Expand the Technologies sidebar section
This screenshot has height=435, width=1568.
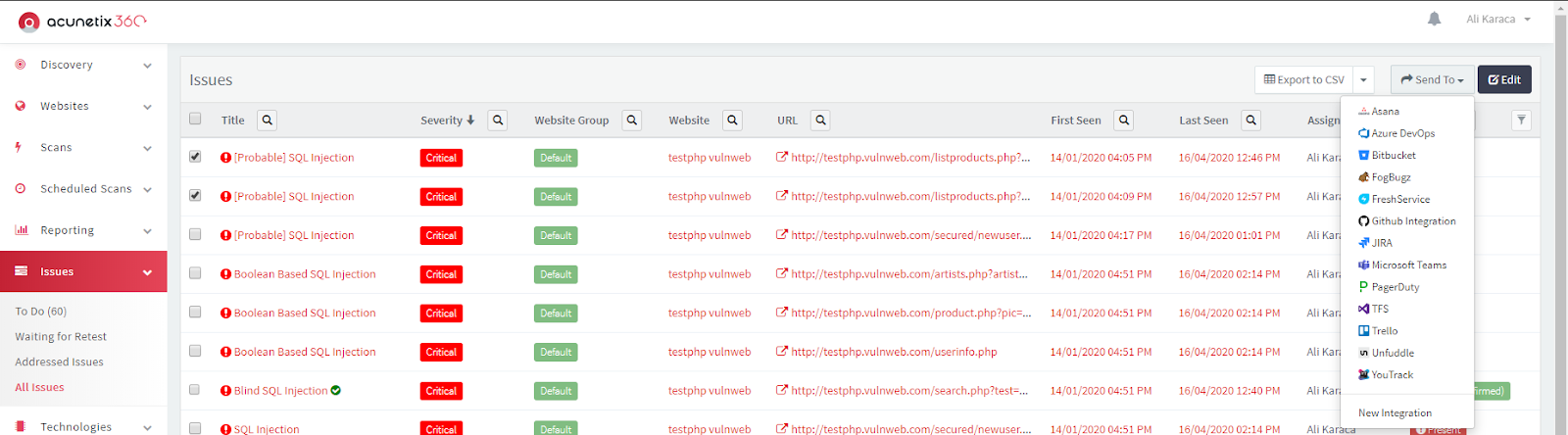pyautogui.click(x=148, y=427)
